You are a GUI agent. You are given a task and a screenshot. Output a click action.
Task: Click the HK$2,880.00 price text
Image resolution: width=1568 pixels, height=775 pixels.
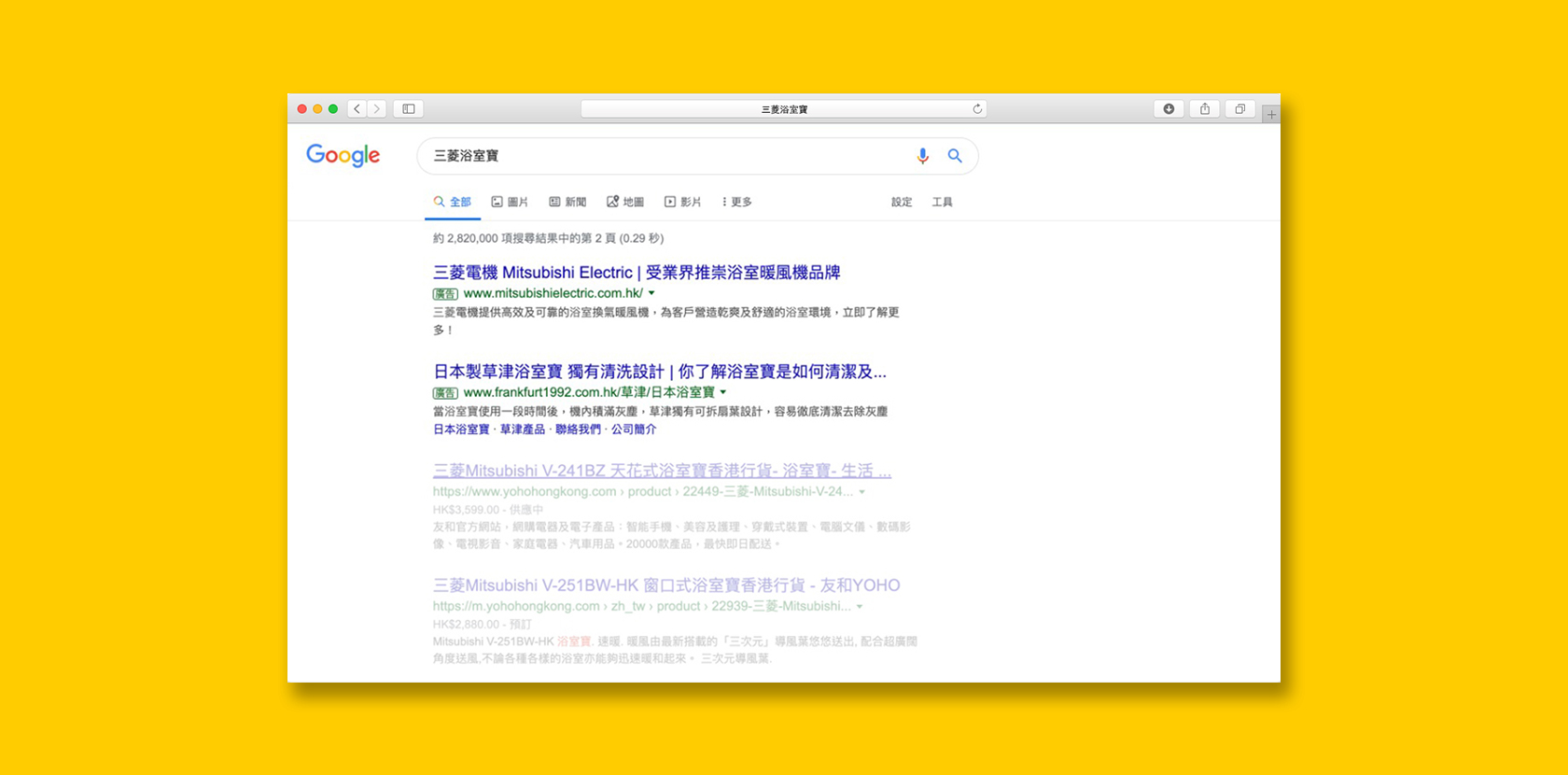tap(466, 624)
